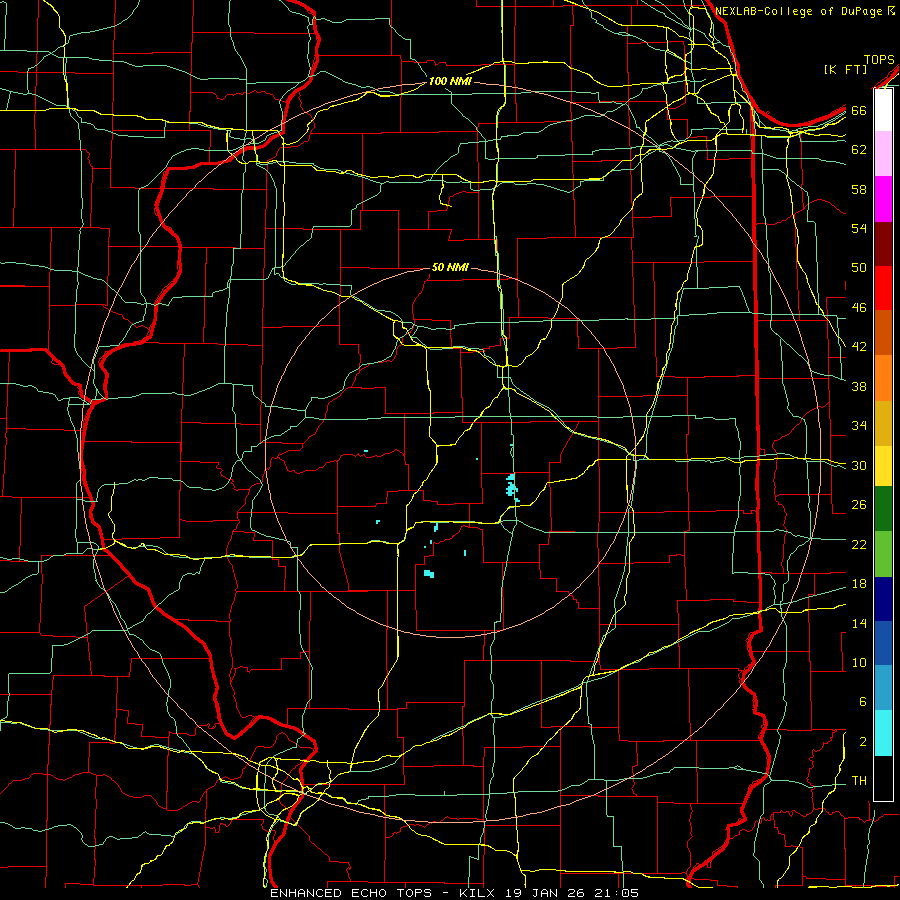Click the TOPS legend title
The image size is (900, 900).
click(x=879, y=60)
